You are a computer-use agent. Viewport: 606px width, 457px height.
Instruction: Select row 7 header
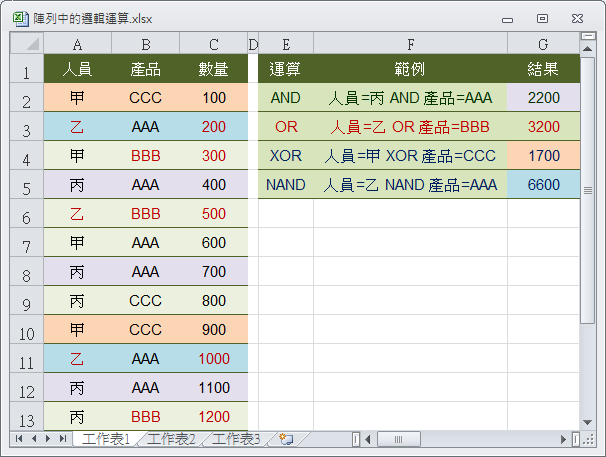pos(27,242)
